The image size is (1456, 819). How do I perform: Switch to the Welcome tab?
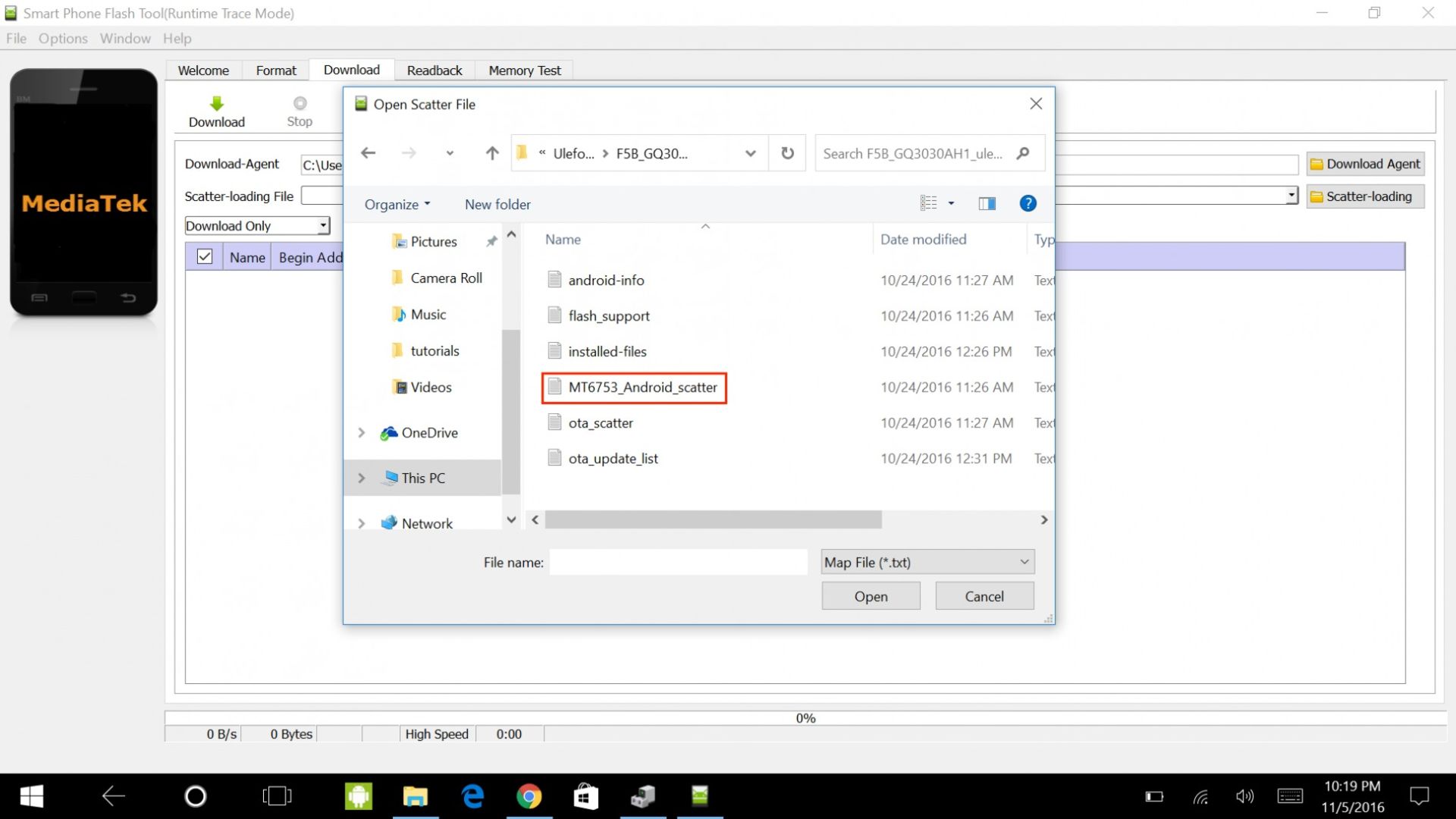click(203, 71)
